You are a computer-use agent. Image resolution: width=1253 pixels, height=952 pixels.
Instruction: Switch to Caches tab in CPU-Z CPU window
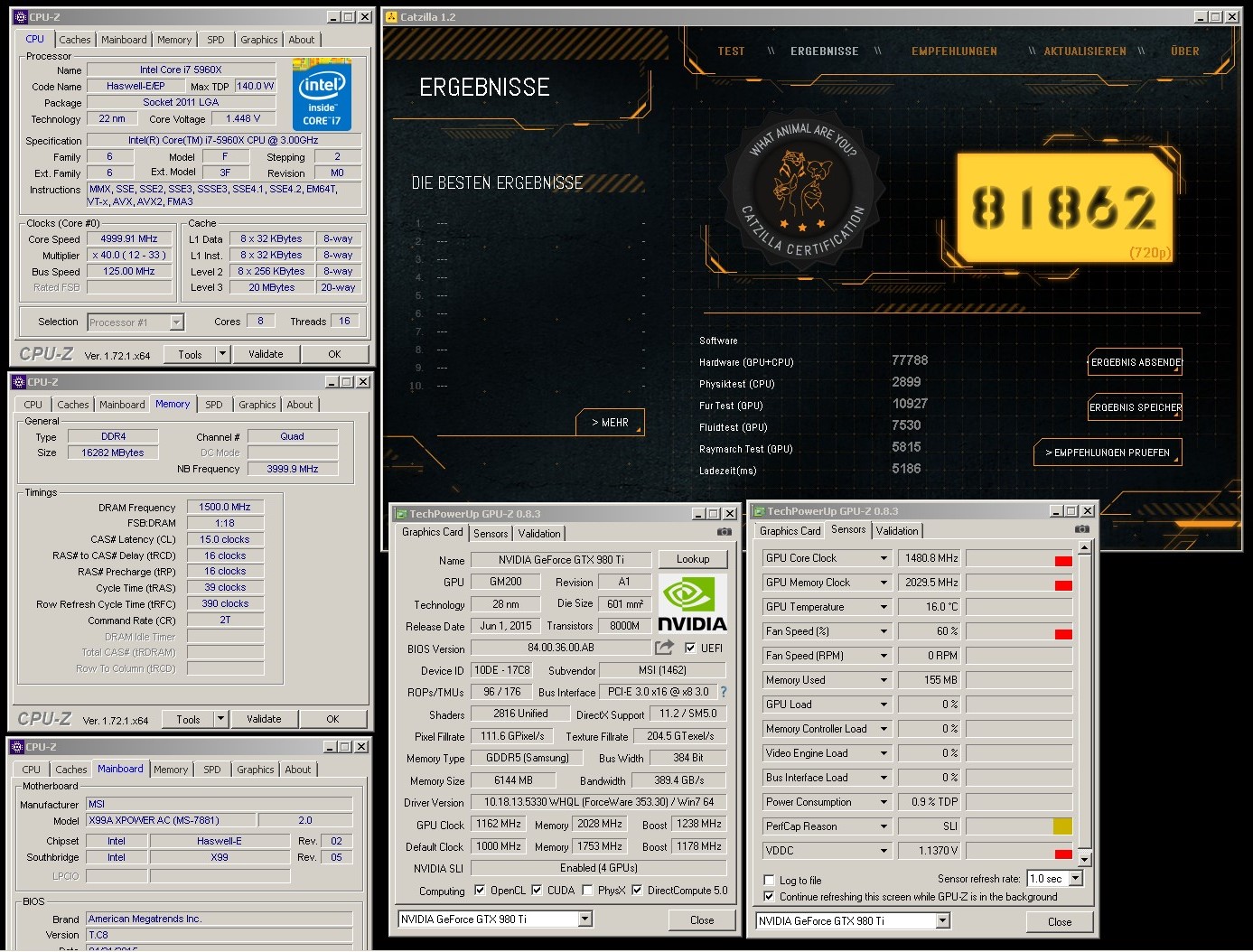coord(75,40)
